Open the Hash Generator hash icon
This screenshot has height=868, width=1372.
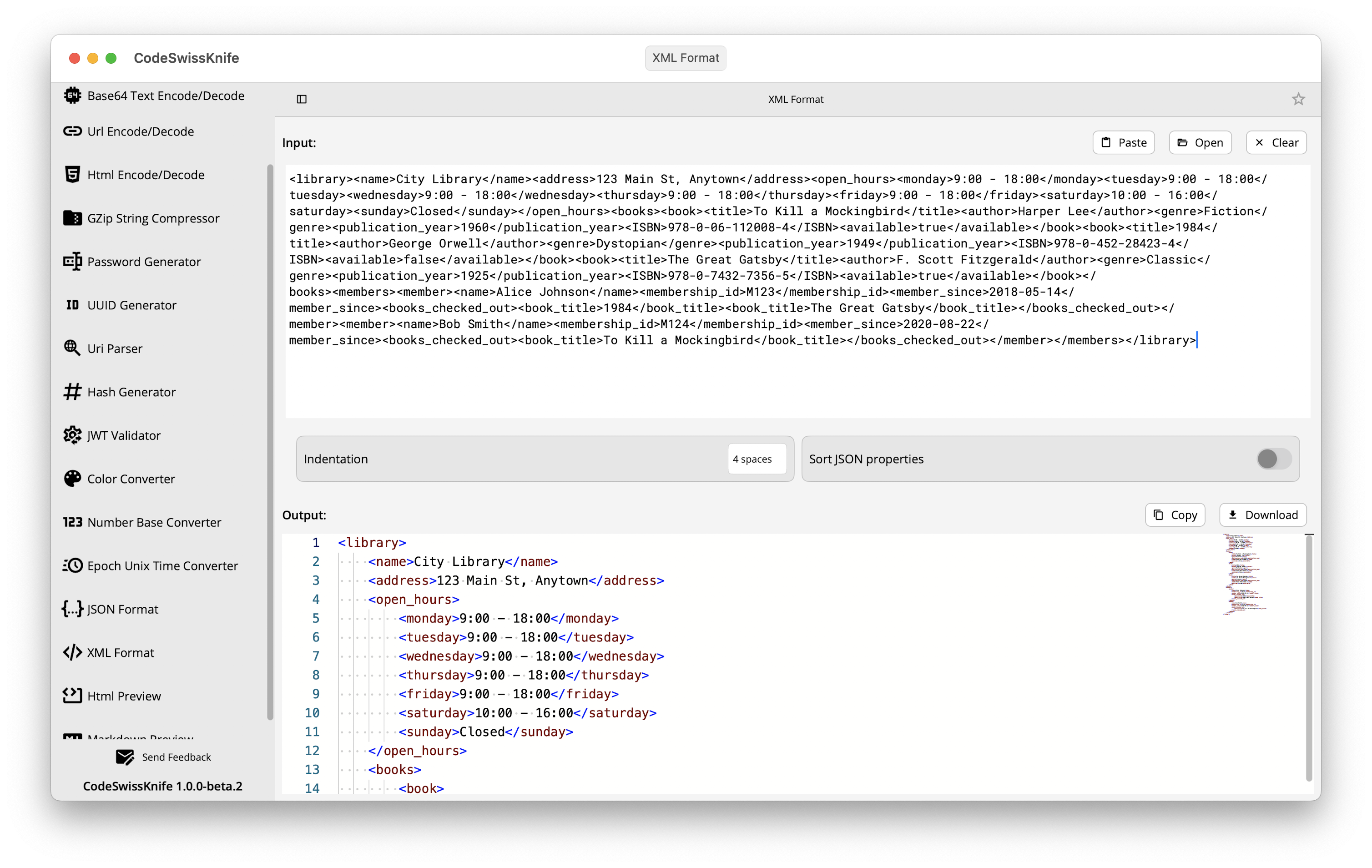[72, 392]
